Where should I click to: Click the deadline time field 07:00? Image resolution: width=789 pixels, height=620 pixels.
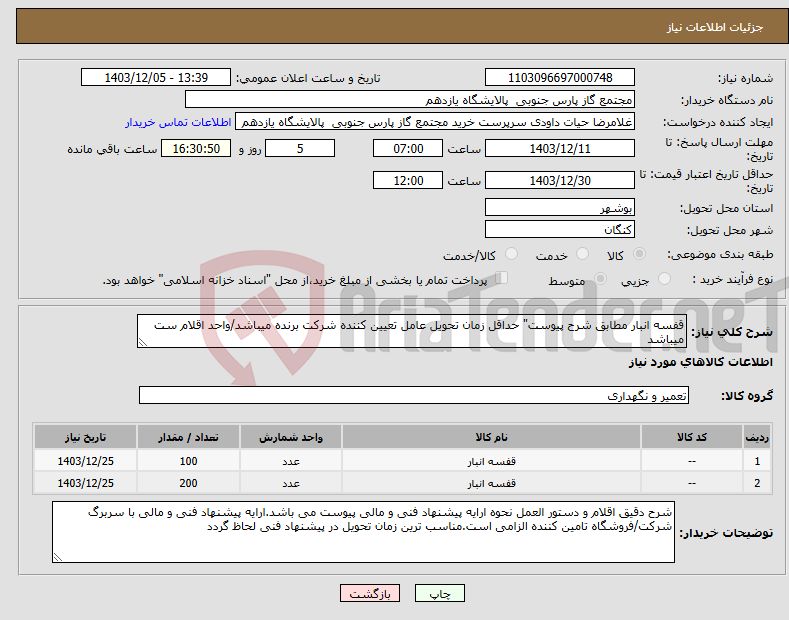click(x=408, y=148)
